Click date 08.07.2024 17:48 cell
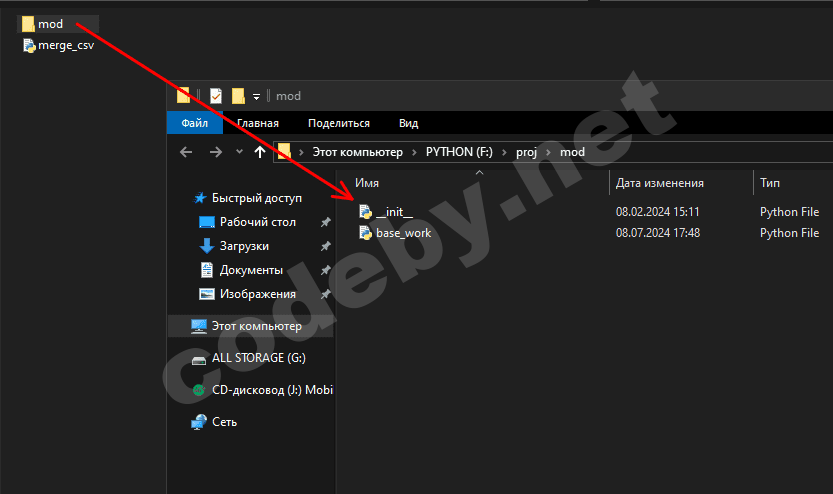The width and height of the screenshot is (833, 494). point(658,233)
